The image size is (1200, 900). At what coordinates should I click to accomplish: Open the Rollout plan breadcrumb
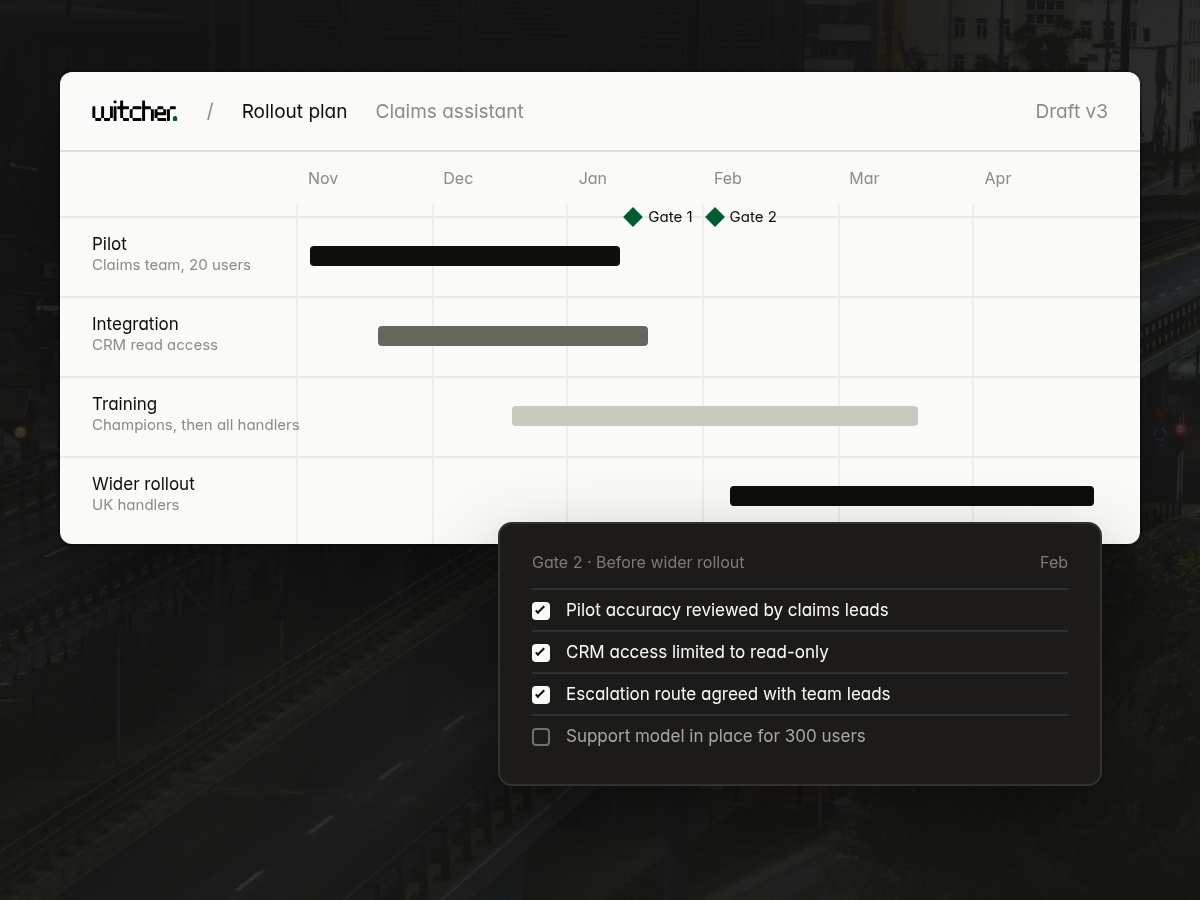[294, 111]
